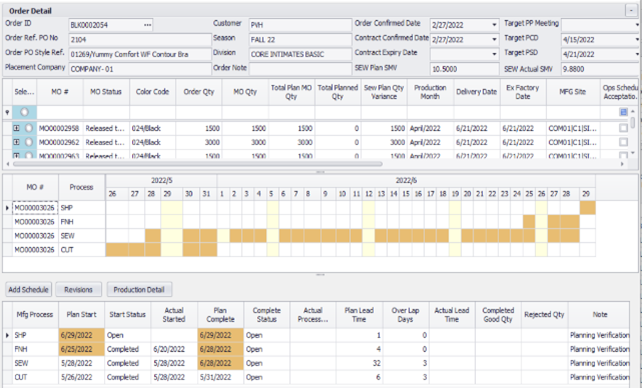Image resolution: width=642 pixels, height=388 pixels.
Task: Check Ops Schedule Acceptance for MO00002958
Action: 623,129
